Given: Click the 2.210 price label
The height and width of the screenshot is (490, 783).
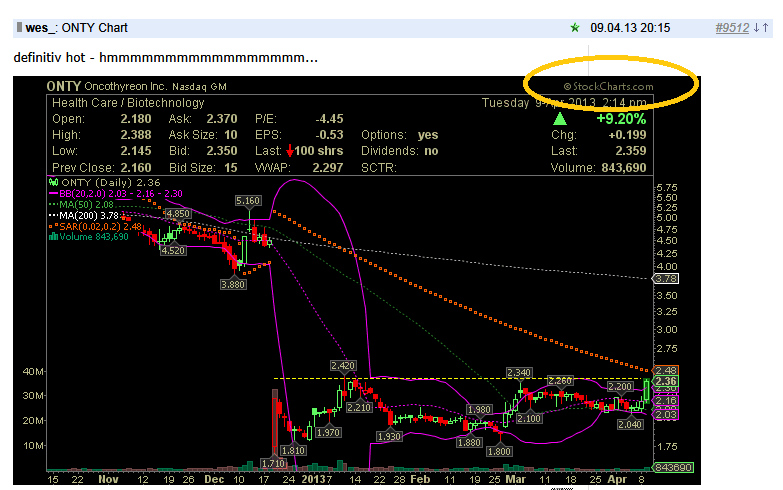Looking at the screenshot, I should 359,408.
